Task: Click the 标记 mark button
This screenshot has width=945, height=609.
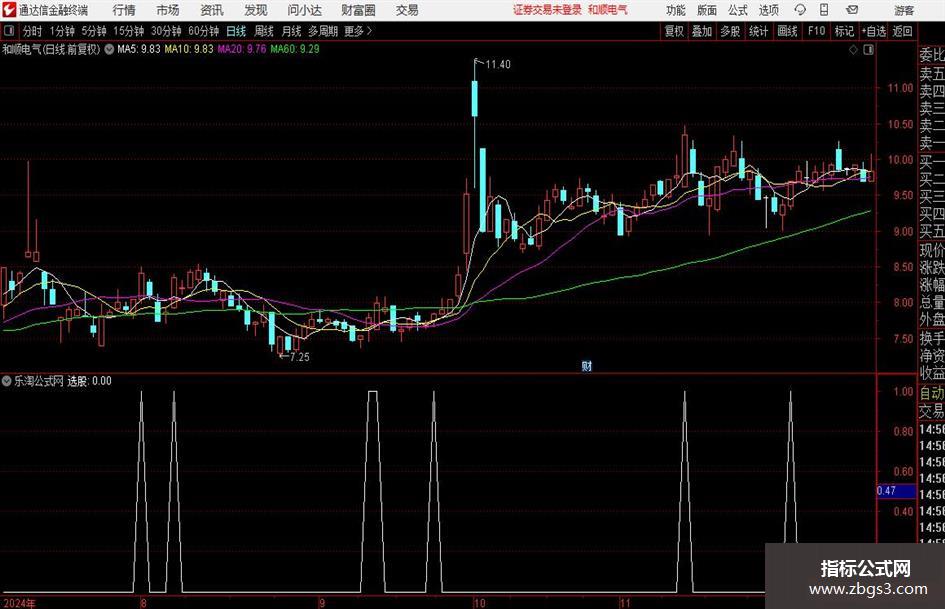Action: (844, 31)
